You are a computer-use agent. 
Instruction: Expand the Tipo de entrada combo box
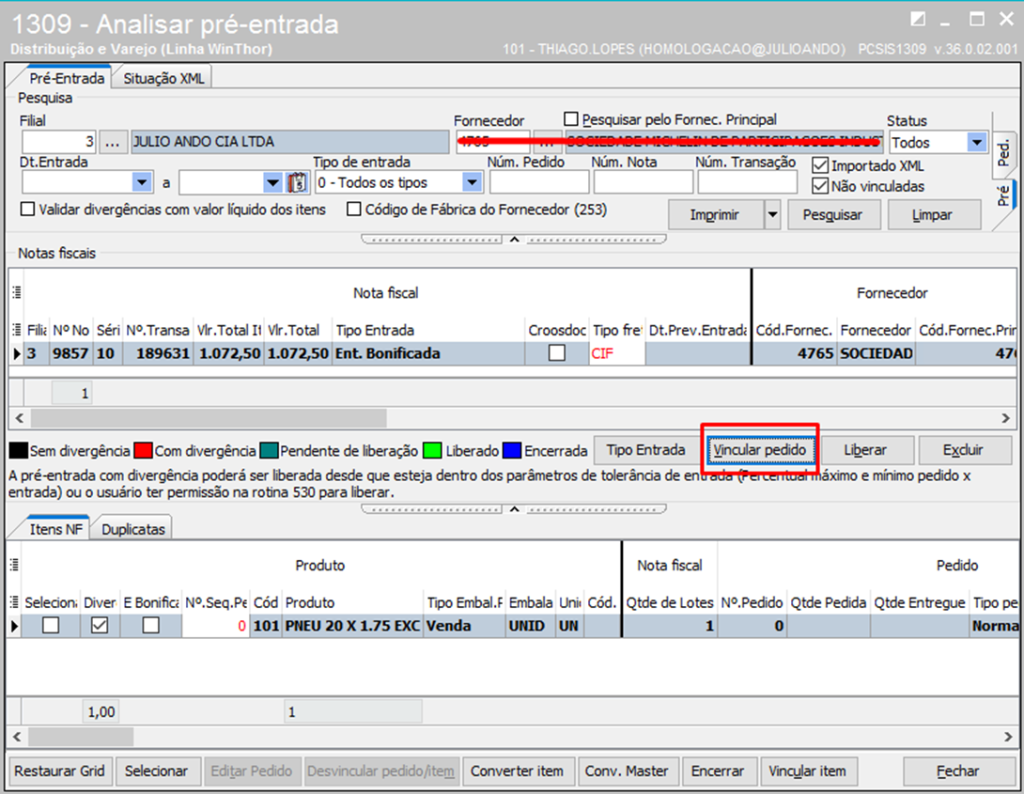472,183
